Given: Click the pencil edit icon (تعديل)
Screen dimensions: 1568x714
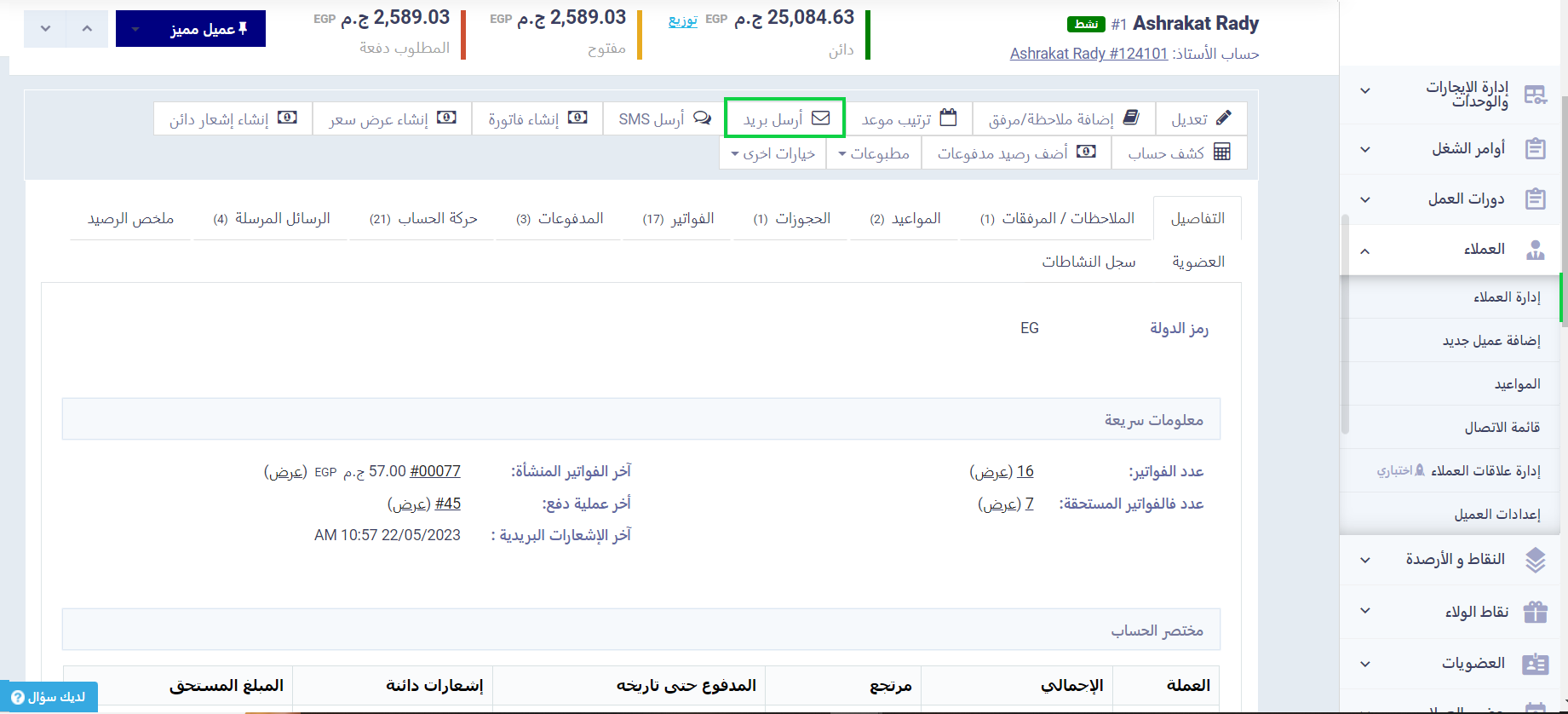Looking at the screenshot, I should (1223, 118).
